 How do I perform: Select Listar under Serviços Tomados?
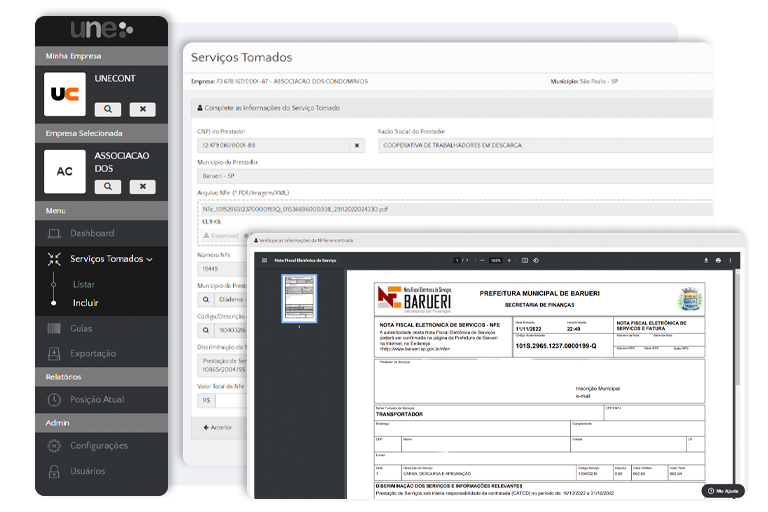pyautogui.click(x=84, y=284)
